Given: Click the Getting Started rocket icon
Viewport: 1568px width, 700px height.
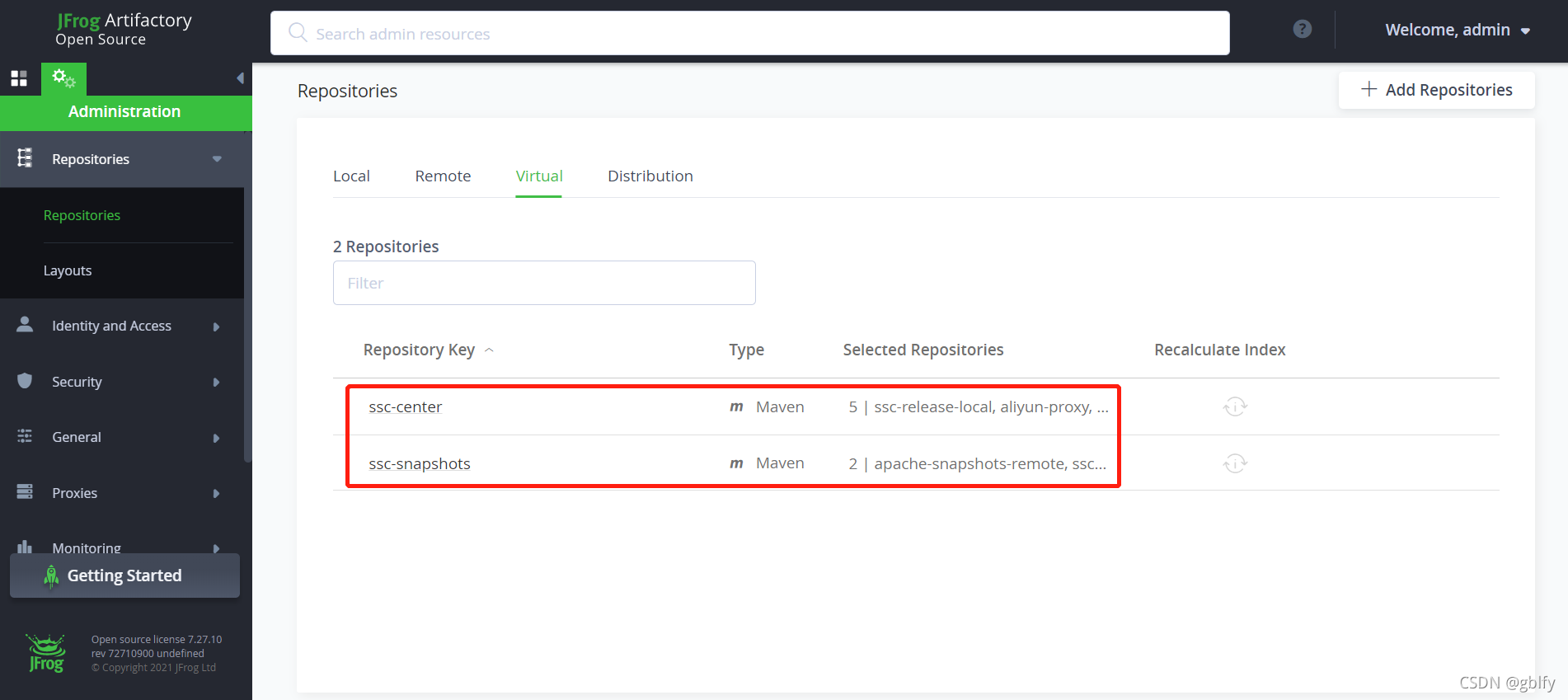Looking at the screenshot, I should tap(51, 576).
